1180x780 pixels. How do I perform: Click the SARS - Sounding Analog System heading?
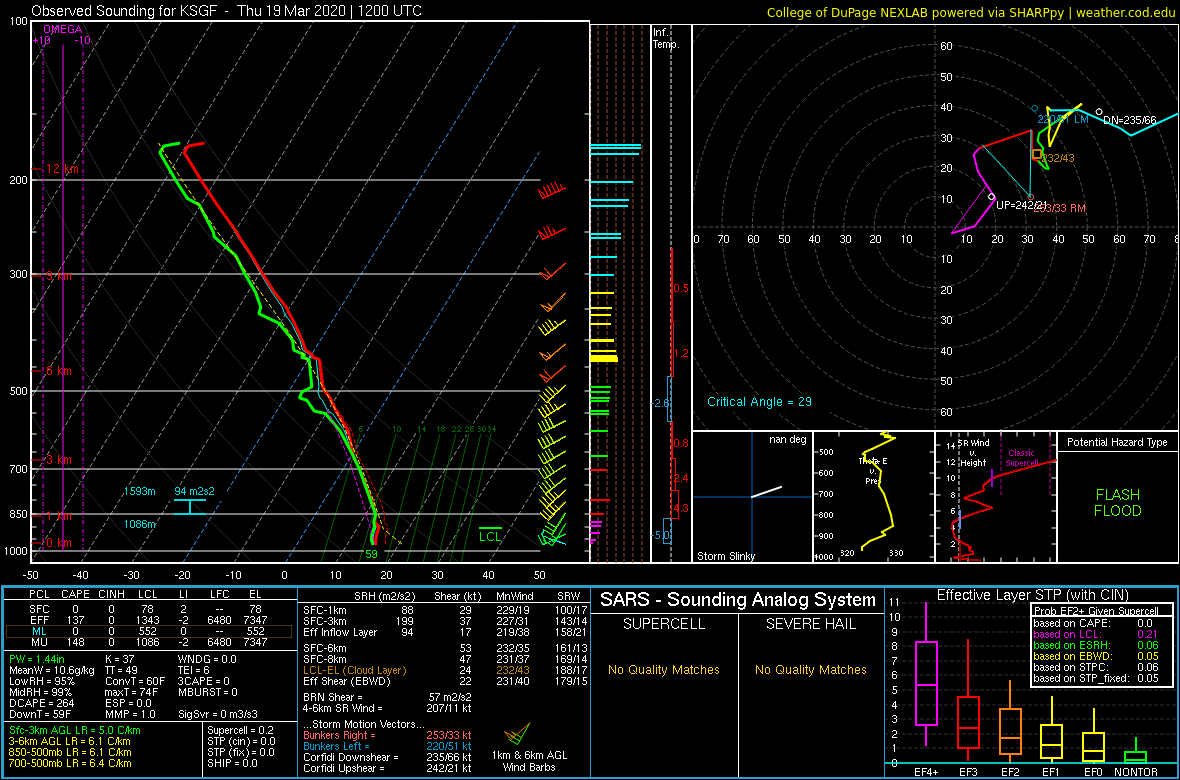(x=738, y=600)
